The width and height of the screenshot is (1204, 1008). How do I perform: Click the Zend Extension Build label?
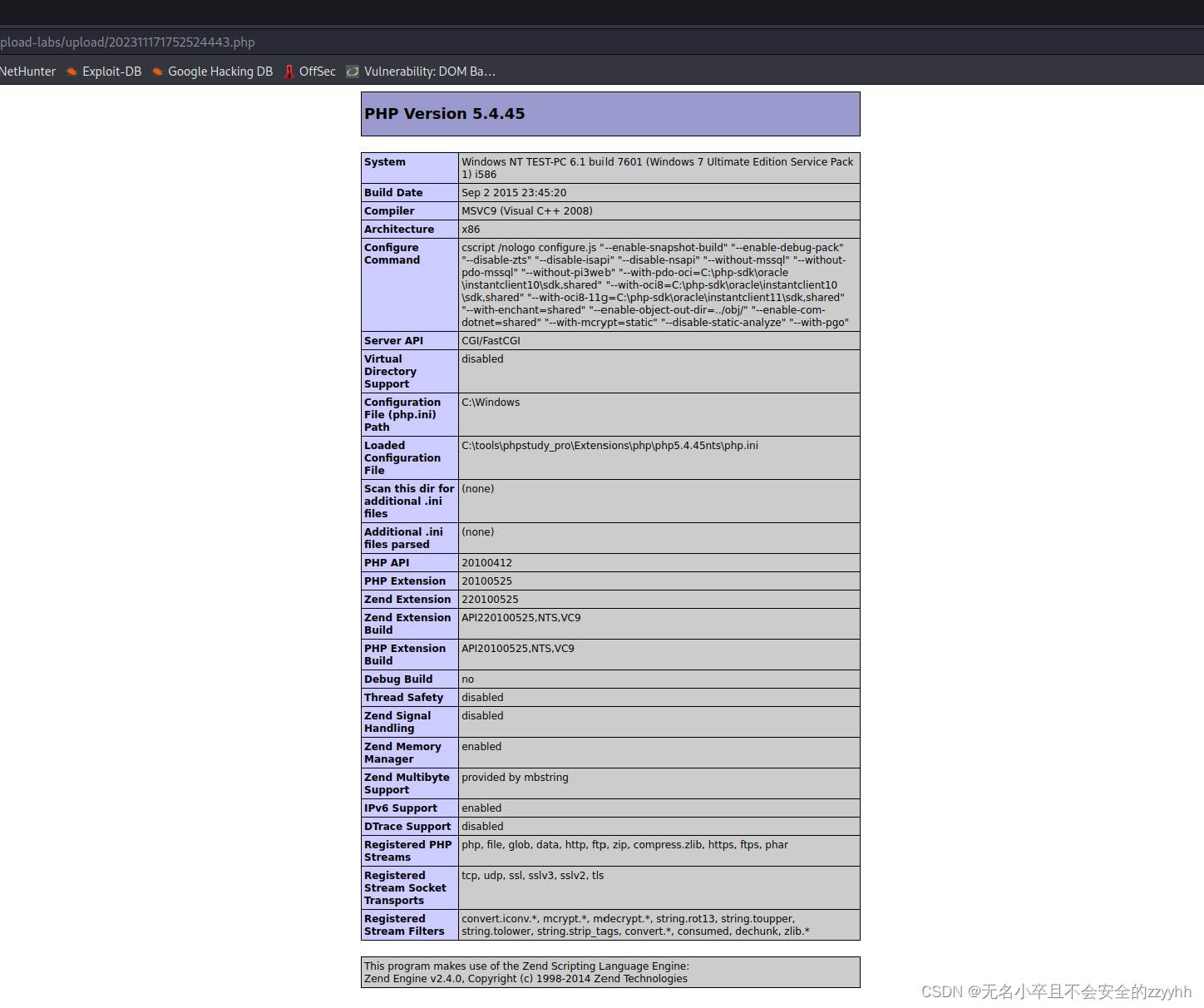coord(407,624)
